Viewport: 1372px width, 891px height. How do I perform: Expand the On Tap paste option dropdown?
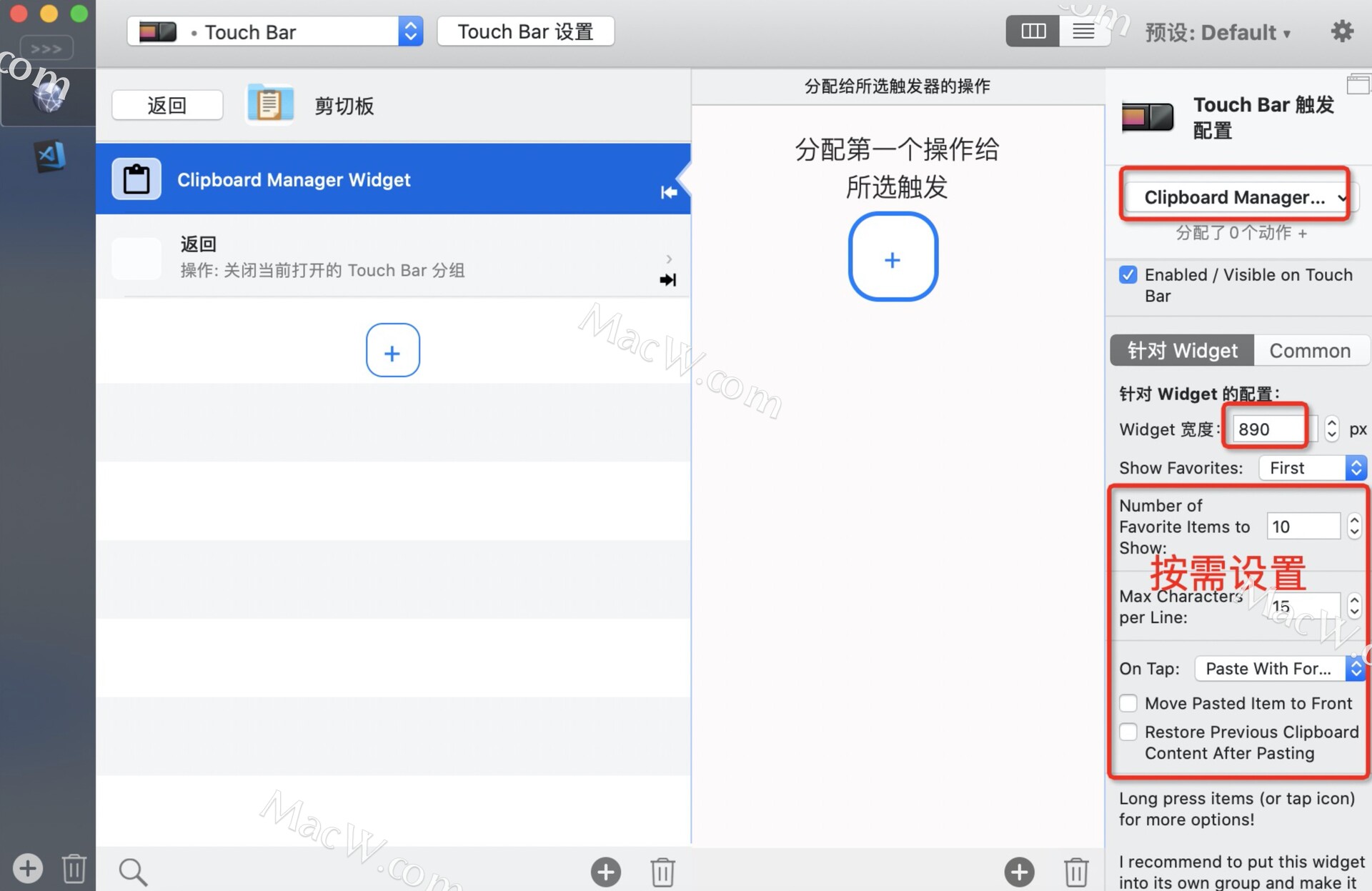click(1279, 669)
